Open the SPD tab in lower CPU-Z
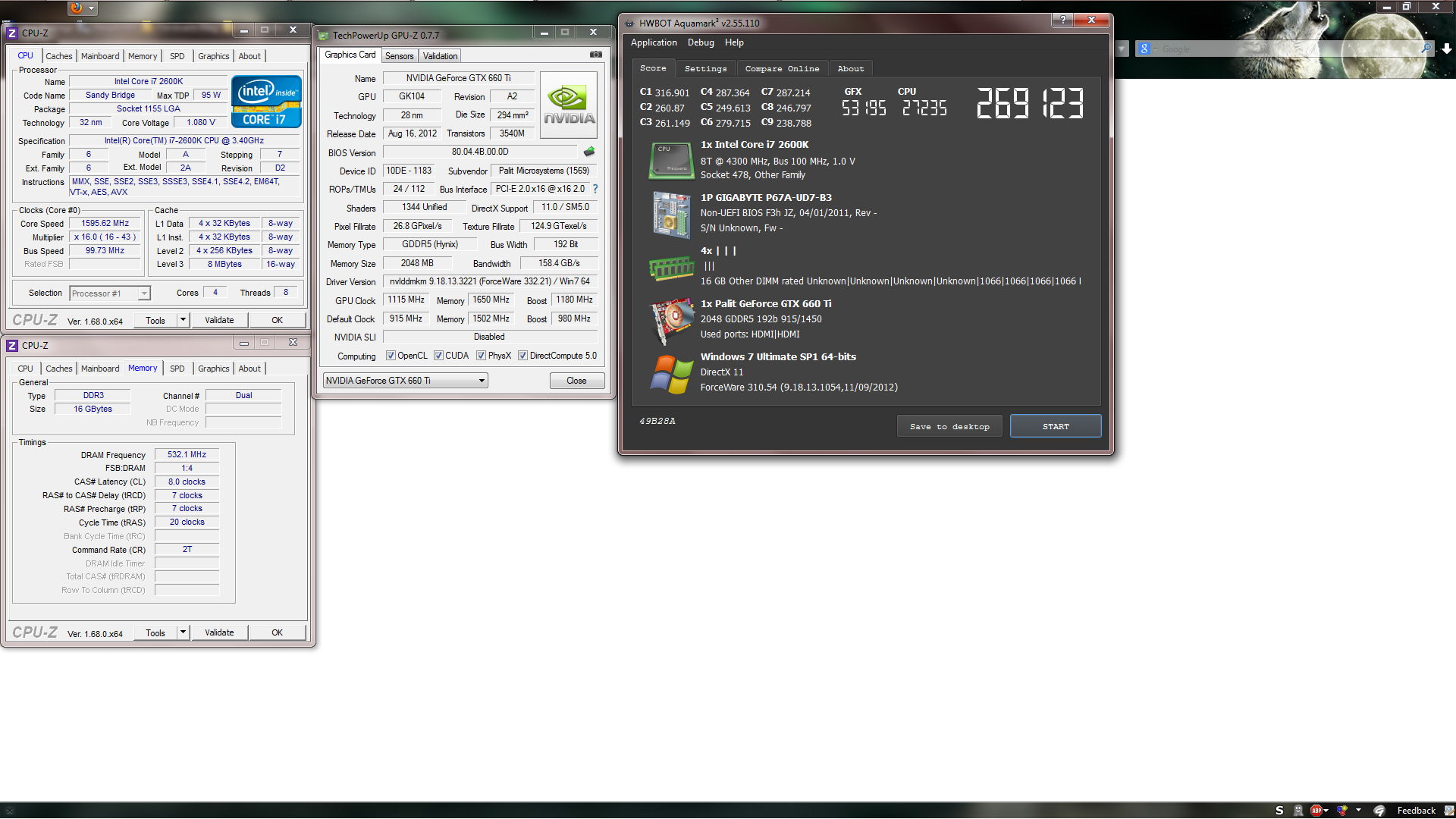The height and width of the screenshot is (819, 1456). (x=177, y=369)
